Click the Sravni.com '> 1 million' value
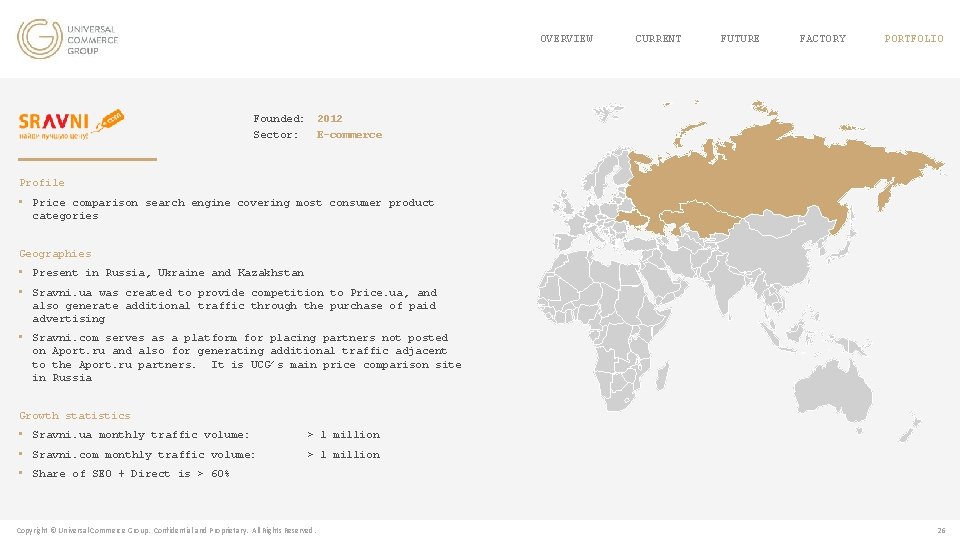This screenshot has height=540, width=960. coord(343,455)
